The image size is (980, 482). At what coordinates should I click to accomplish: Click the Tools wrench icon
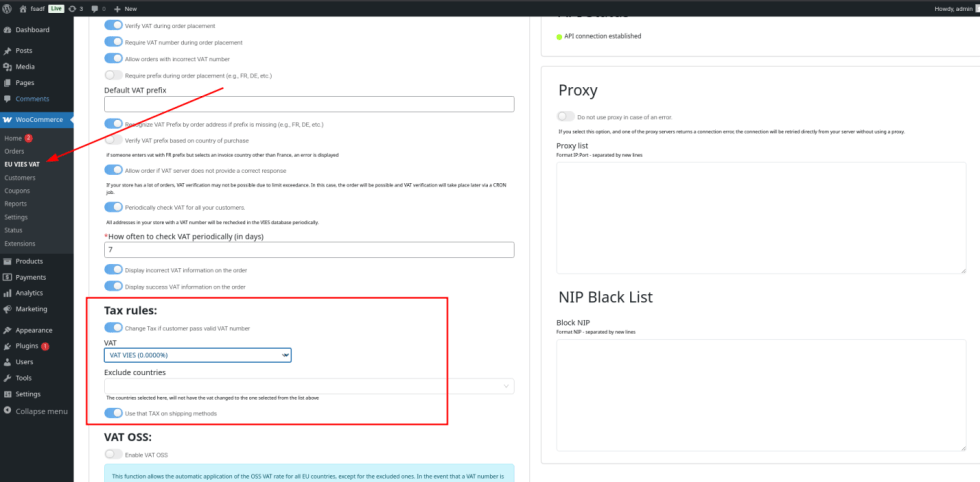click(x=8, y=378)
